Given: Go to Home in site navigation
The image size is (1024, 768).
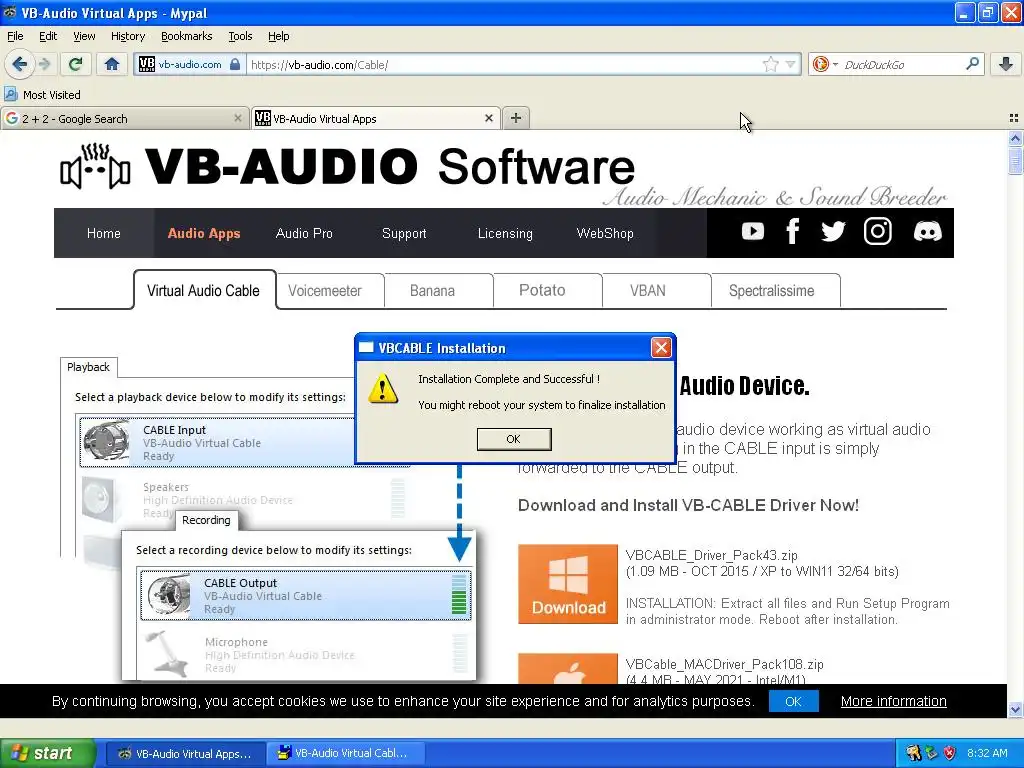Looking at the screenshot, I should tap(104, 233).
